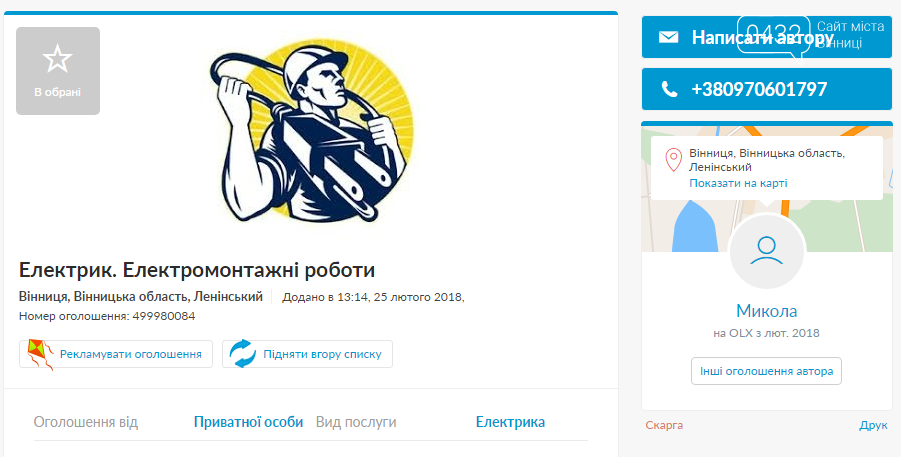
Task: Click the Скарга complaint link
Action: pyautogui.click(x=664, y=425)
